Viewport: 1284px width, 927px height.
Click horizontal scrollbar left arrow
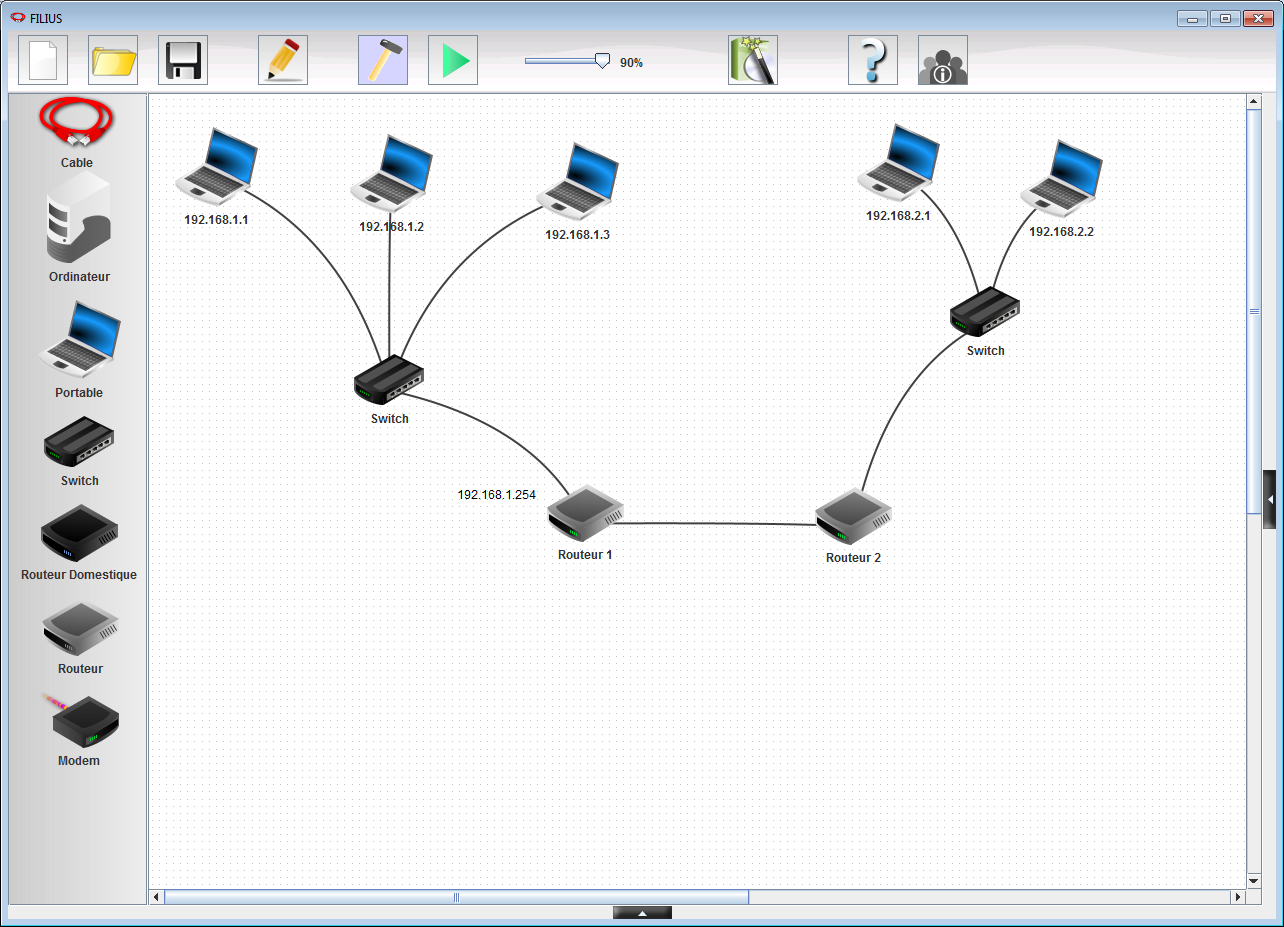(x=156, y=897)
